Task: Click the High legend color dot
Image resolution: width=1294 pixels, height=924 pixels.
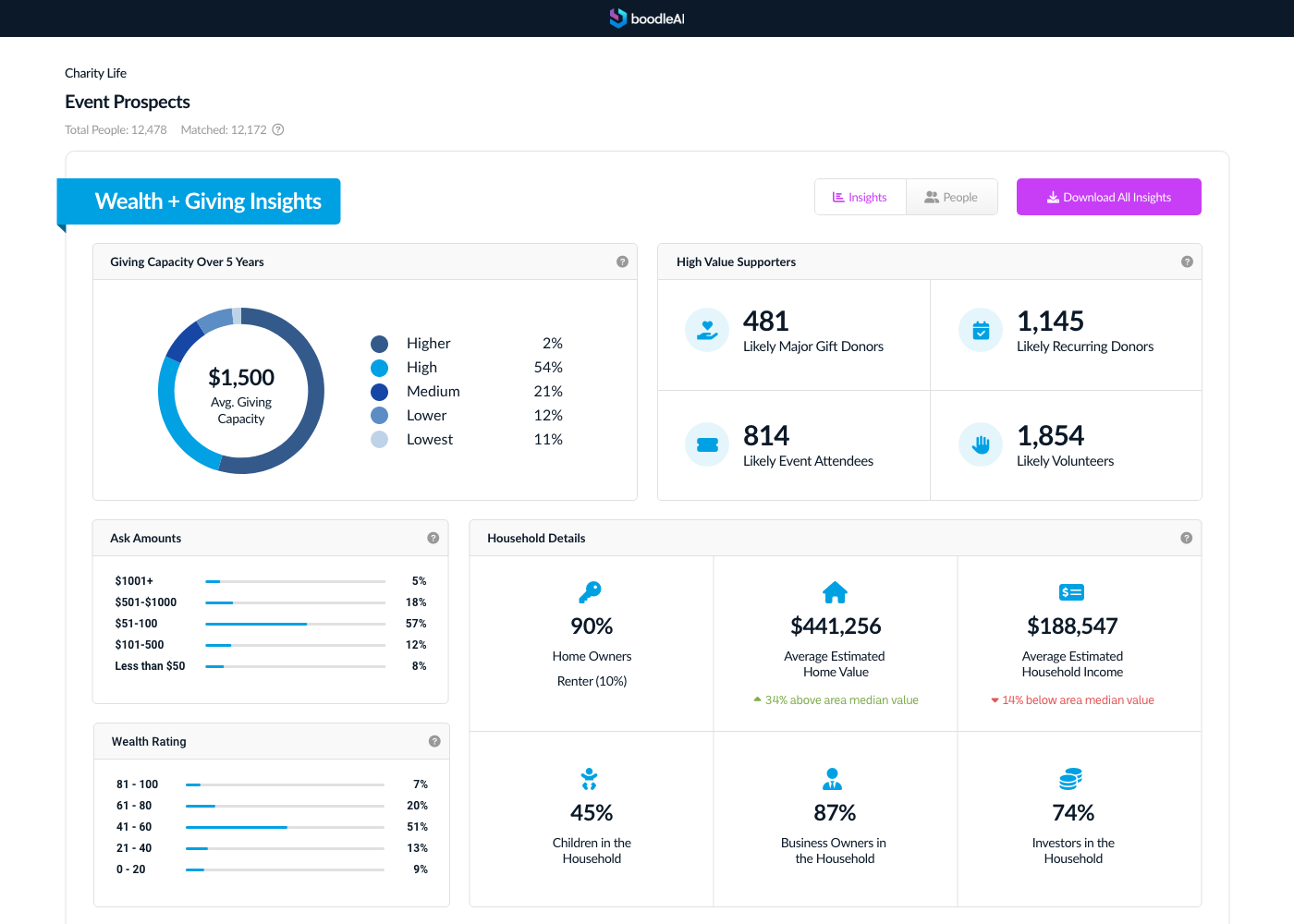Action: coord(379,368)
